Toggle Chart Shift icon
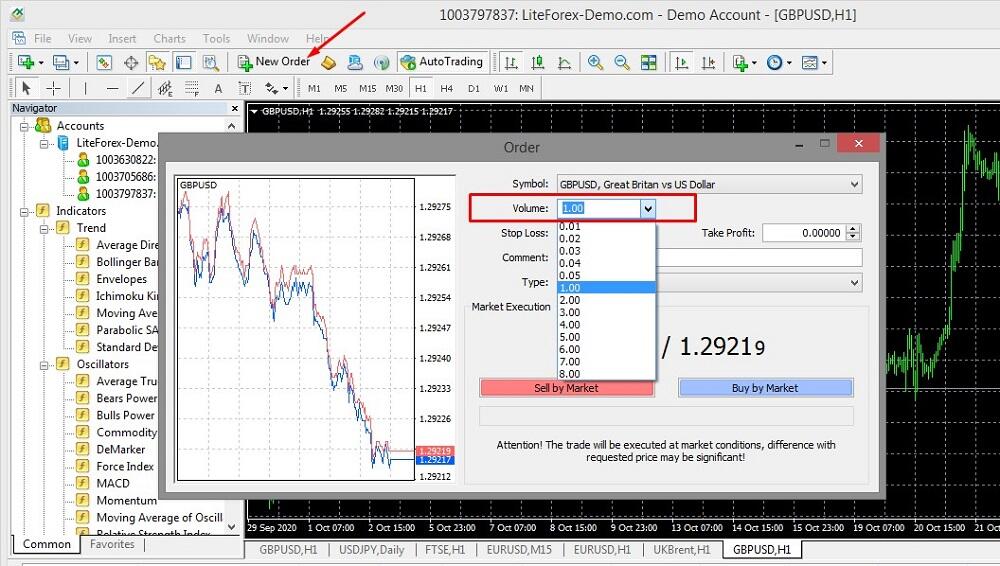 (x=709, y=62)
